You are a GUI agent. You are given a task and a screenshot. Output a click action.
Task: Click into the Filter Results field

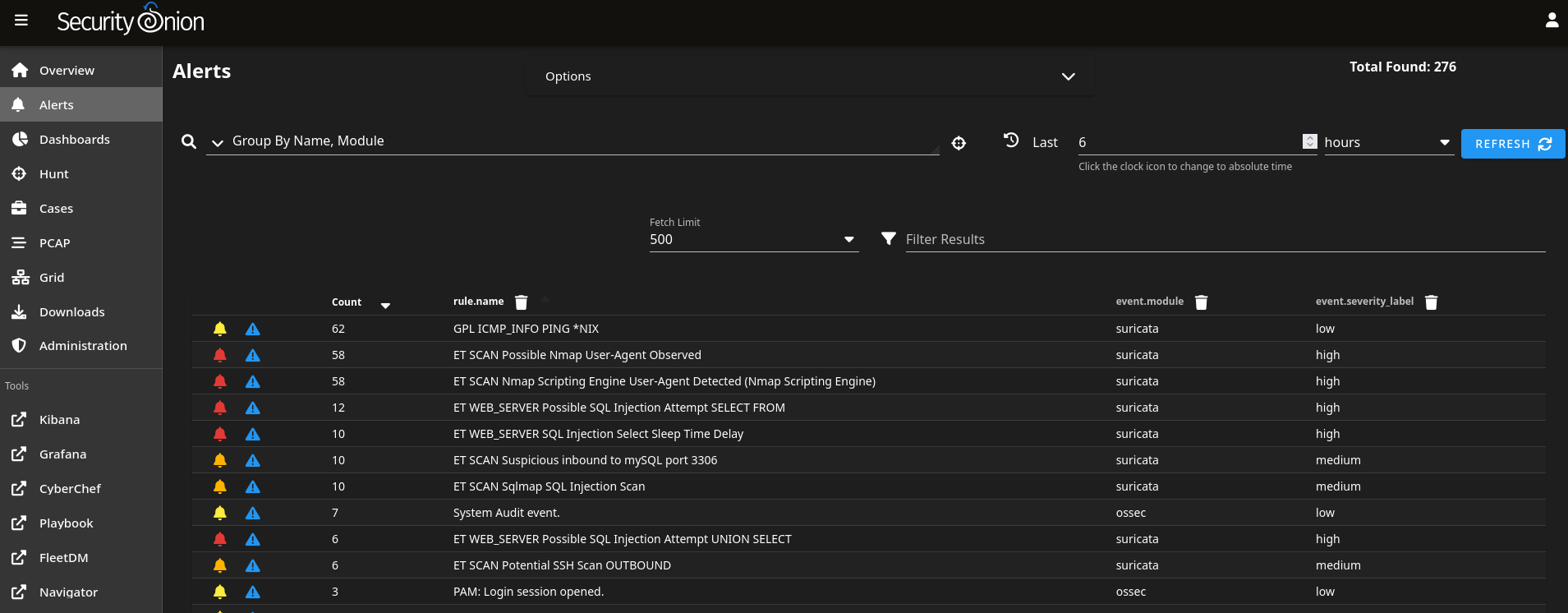click(x=1224, y=239)
